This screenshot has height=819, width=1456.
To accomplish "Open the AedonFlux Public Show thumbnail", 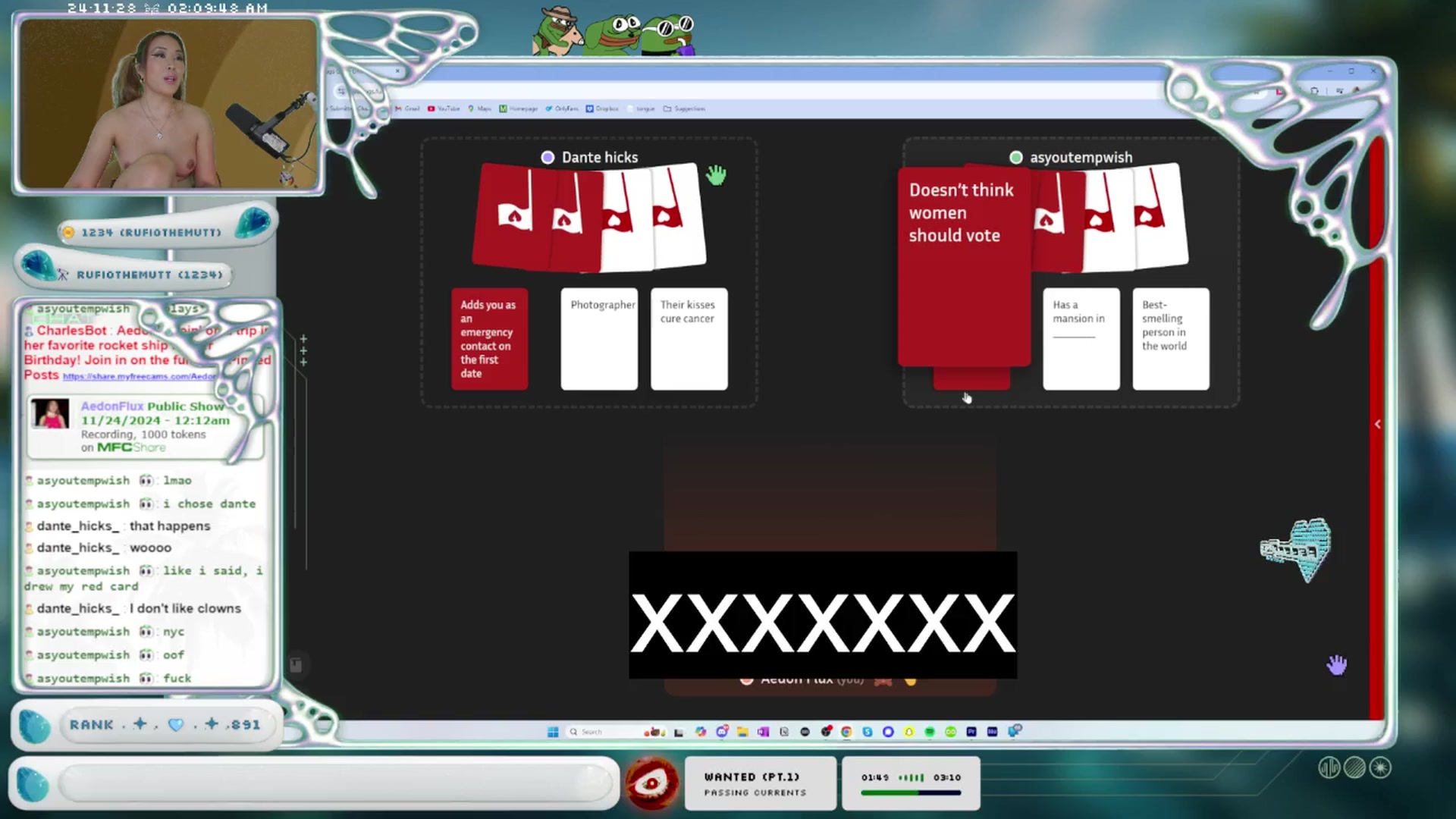I will (x=51, y=413).
